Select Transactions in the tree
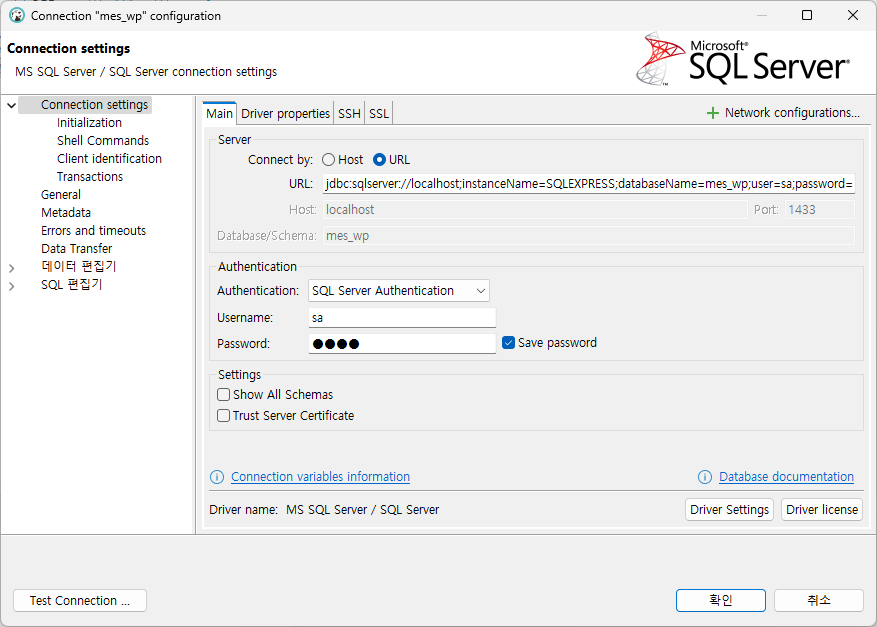Image resolution: width=877 pixels, height=627 pixels. pos(90,177)
